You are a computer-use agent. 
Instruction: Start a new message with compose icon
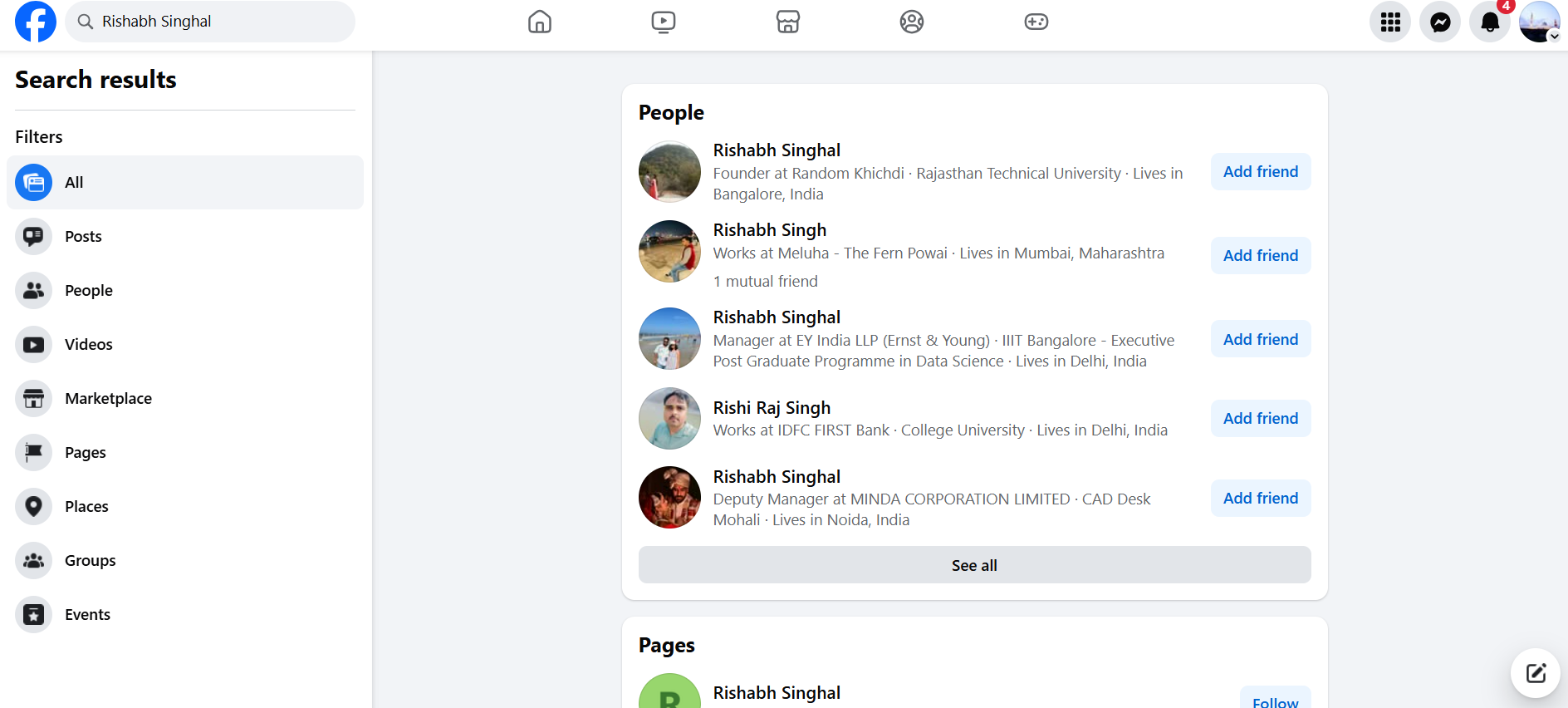tap(1536, 673)
